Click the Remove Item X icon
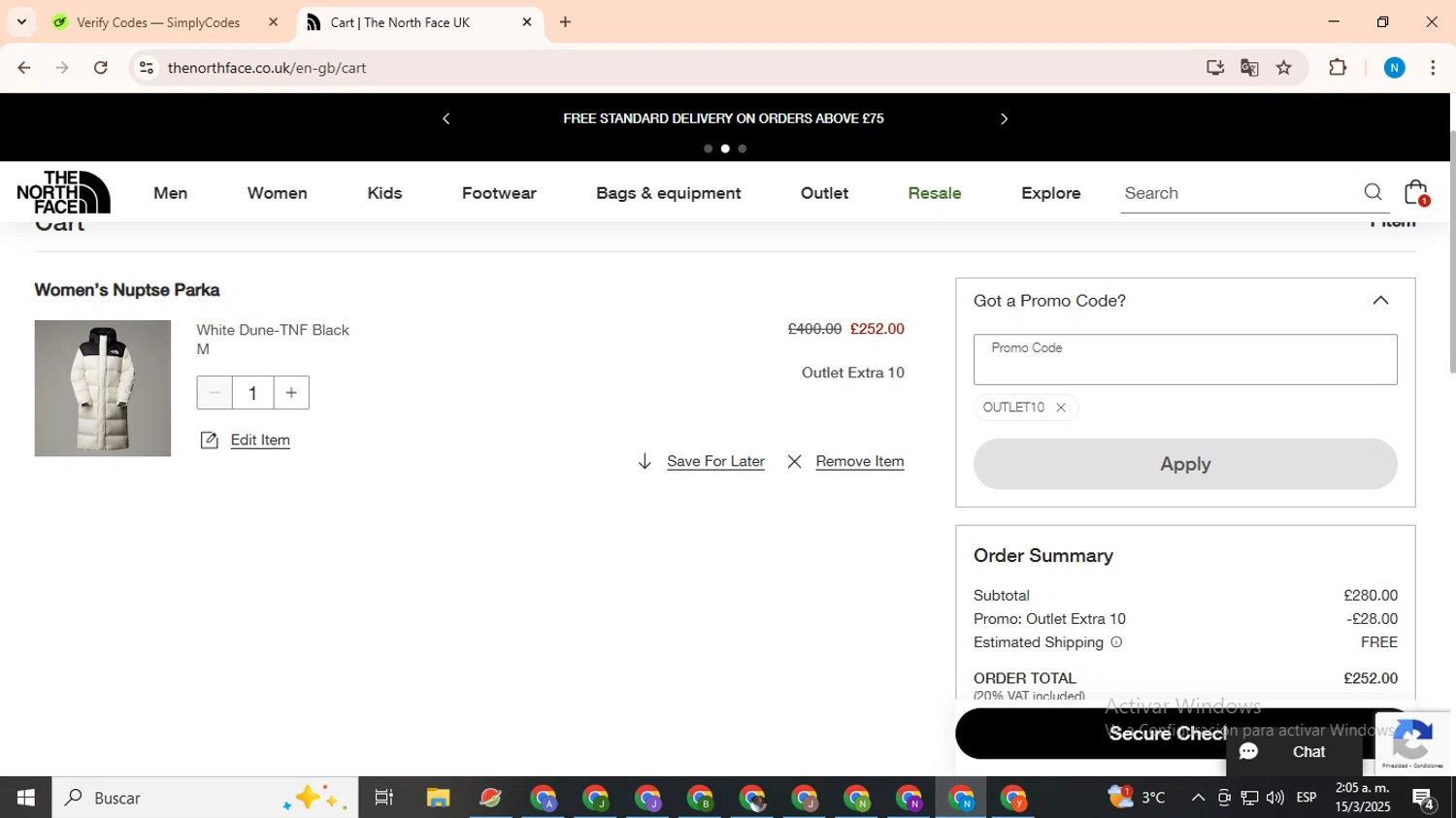Screen dimensions: 1456x818 [x=795, y=462]
